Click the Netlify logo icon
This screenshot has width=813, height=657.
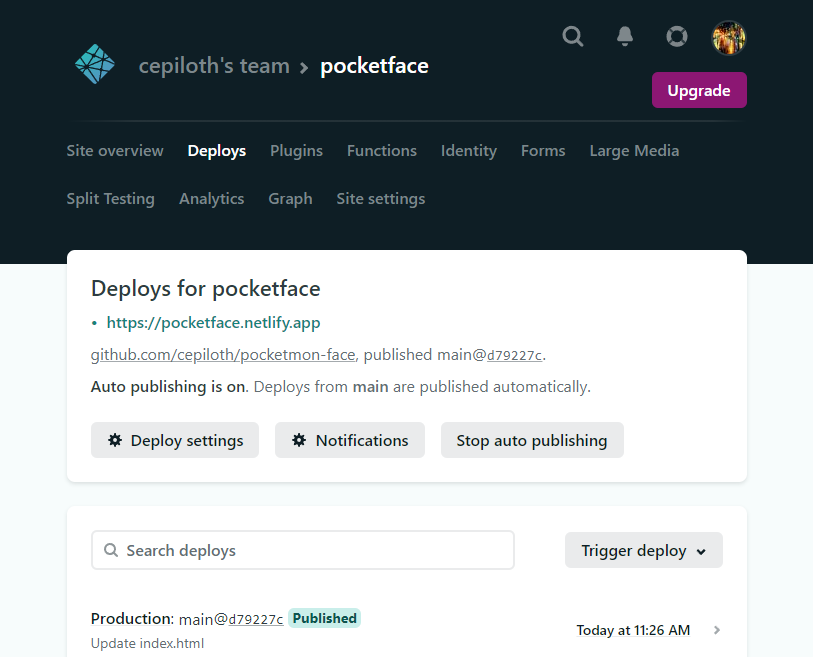coord(95,64)
